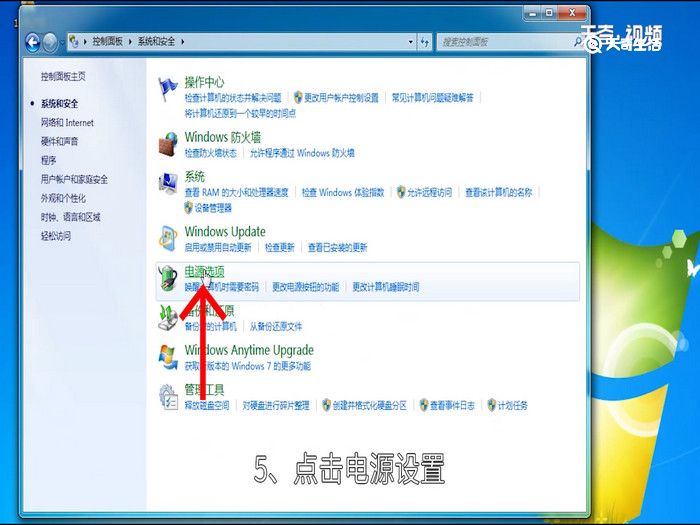The width and height of the screenshot is (700, 525).
Task: Open 用户帐户和家庭安全 in sidebar
Action: pyautogui.click(x=74, y=179)
